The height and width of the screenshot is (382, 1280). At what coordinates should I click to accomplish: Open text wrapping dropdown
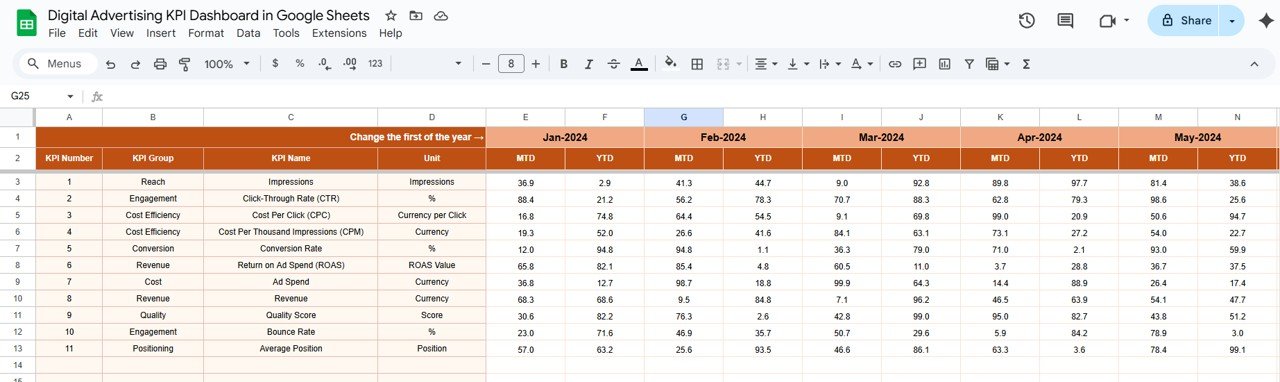[x=829, y=64]
